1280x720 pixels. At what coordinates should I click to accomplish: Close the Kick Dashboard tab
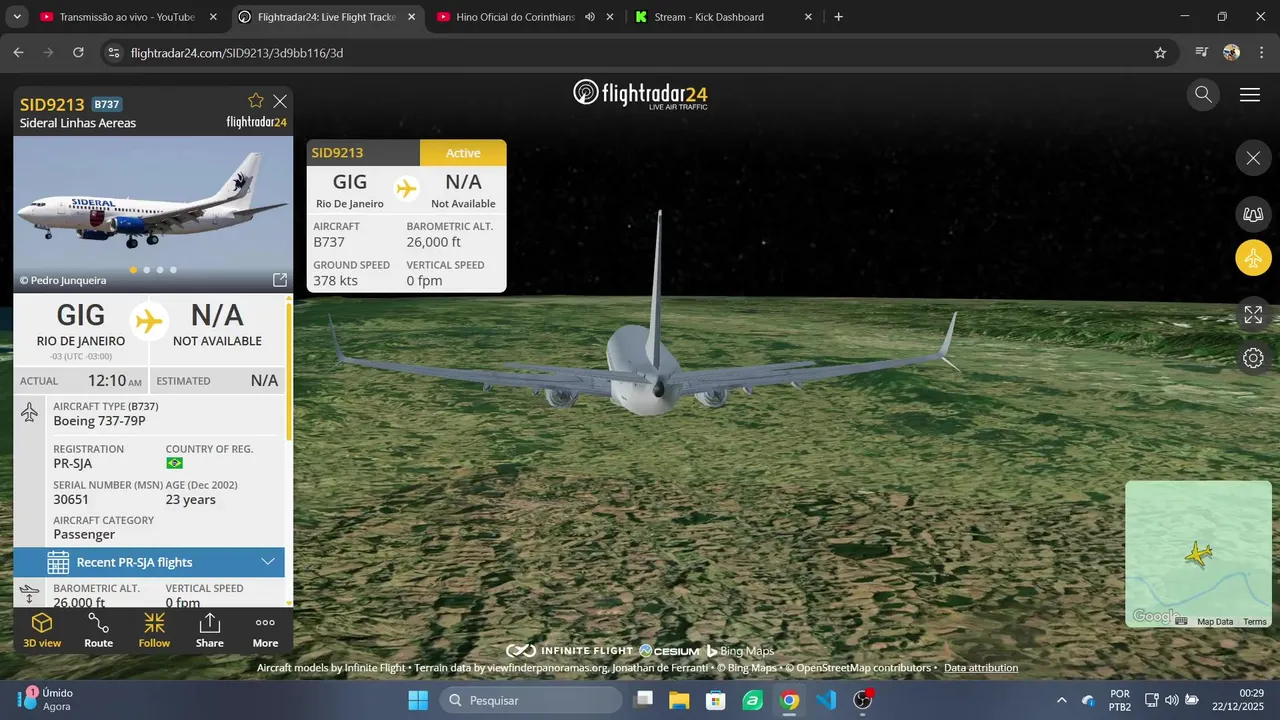[810, 17]
